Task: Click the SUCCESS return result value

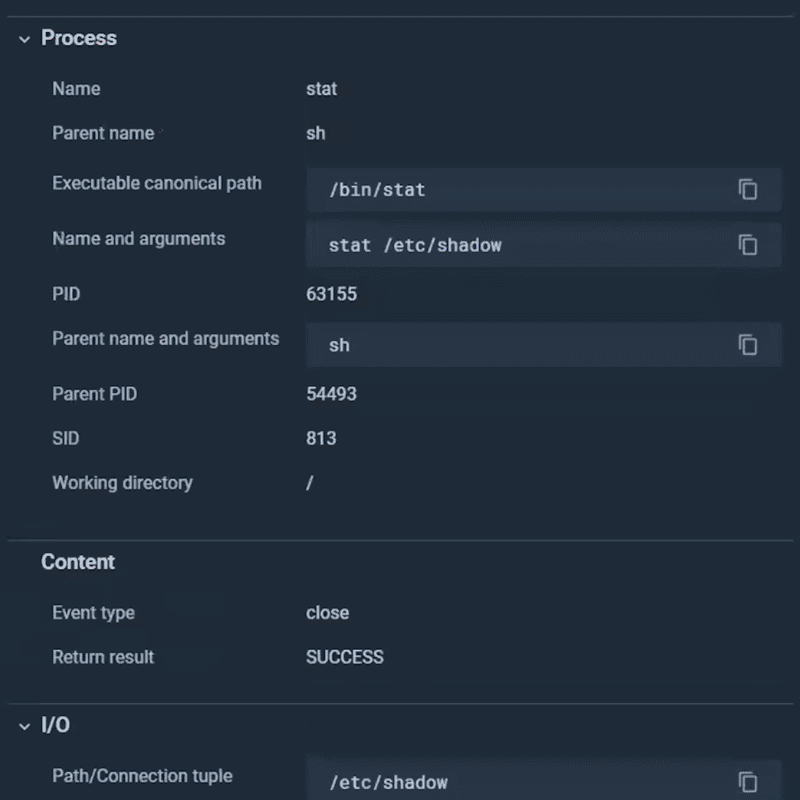Action: (345, 657)
